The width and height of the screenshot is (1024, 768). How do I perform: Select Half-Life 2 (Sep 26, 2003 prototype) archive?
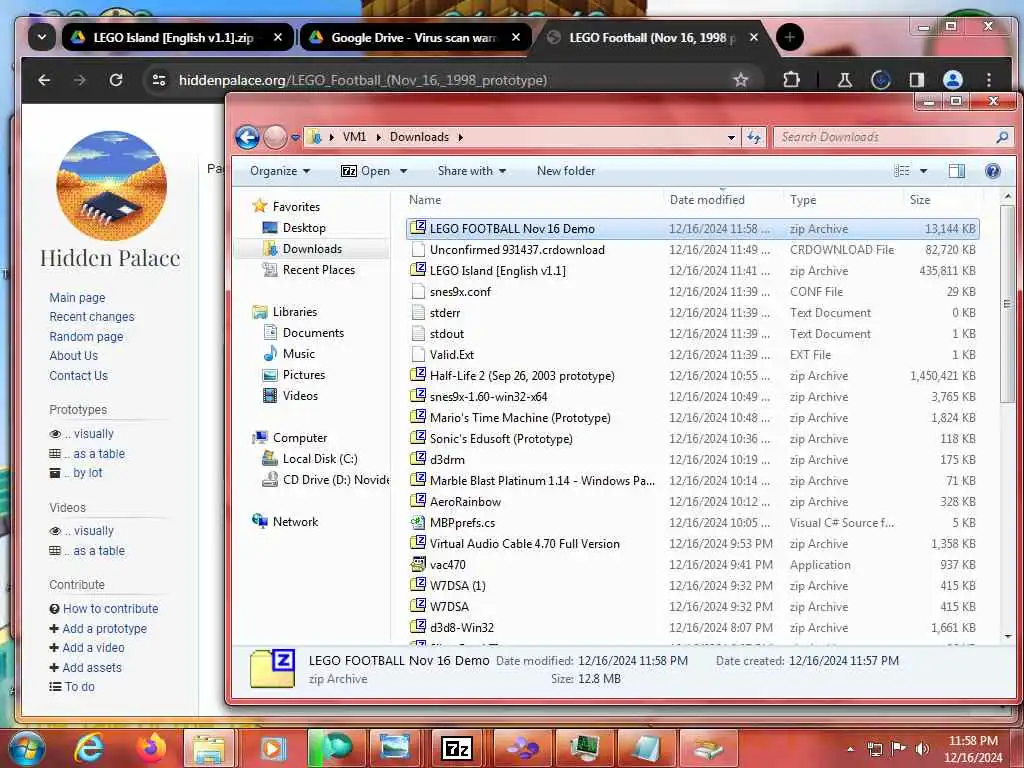(x=692, y=376)
